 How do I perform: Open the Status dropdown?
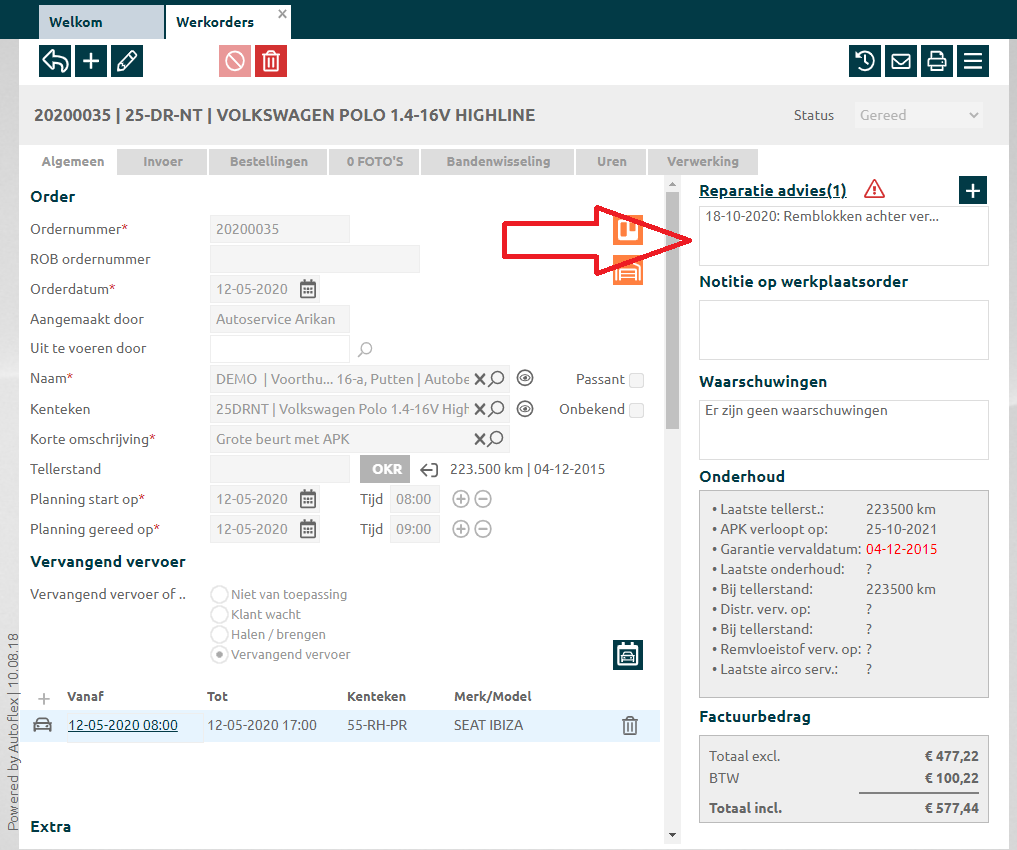(918, 115)
